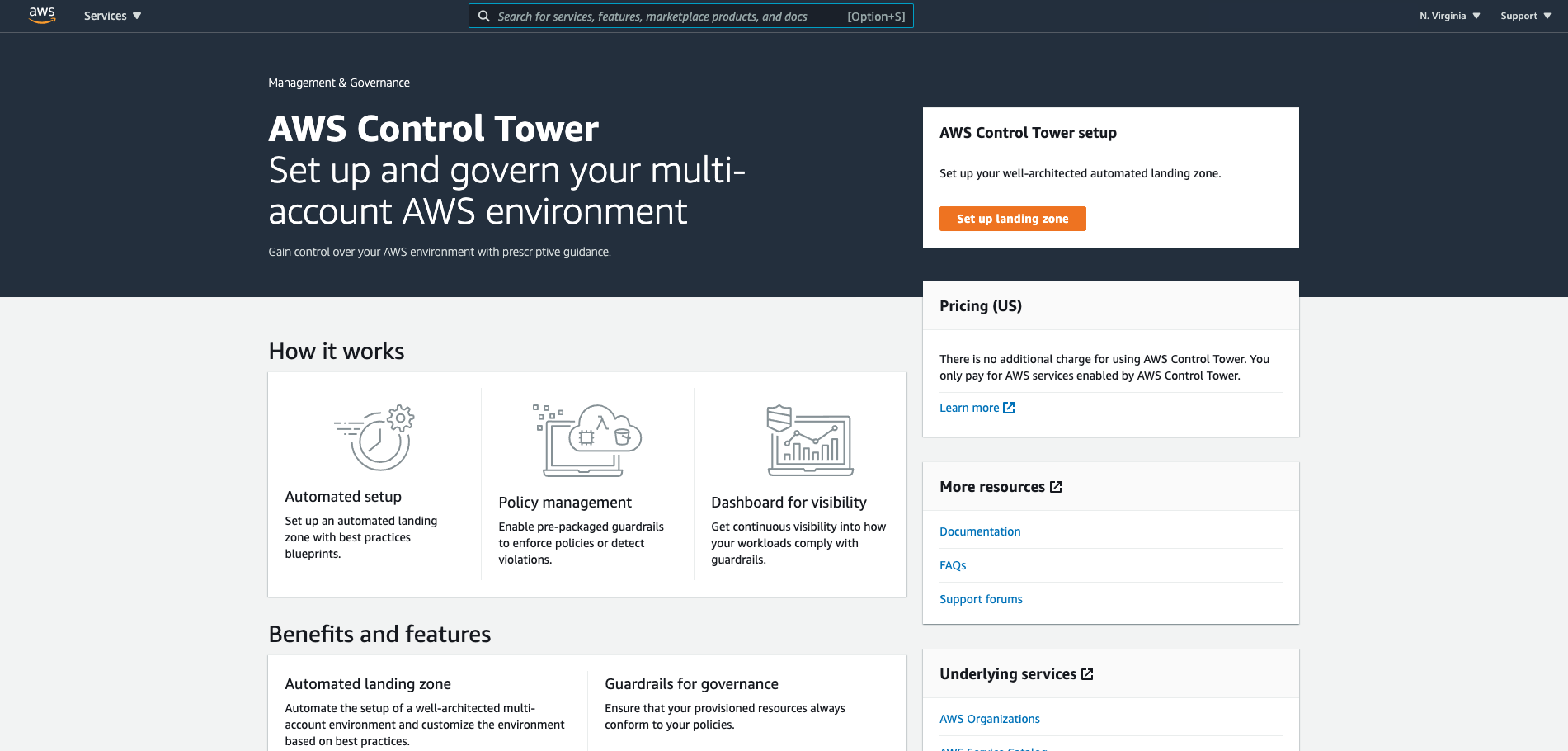Click the More resources heading text

click(x=992, y=487)
